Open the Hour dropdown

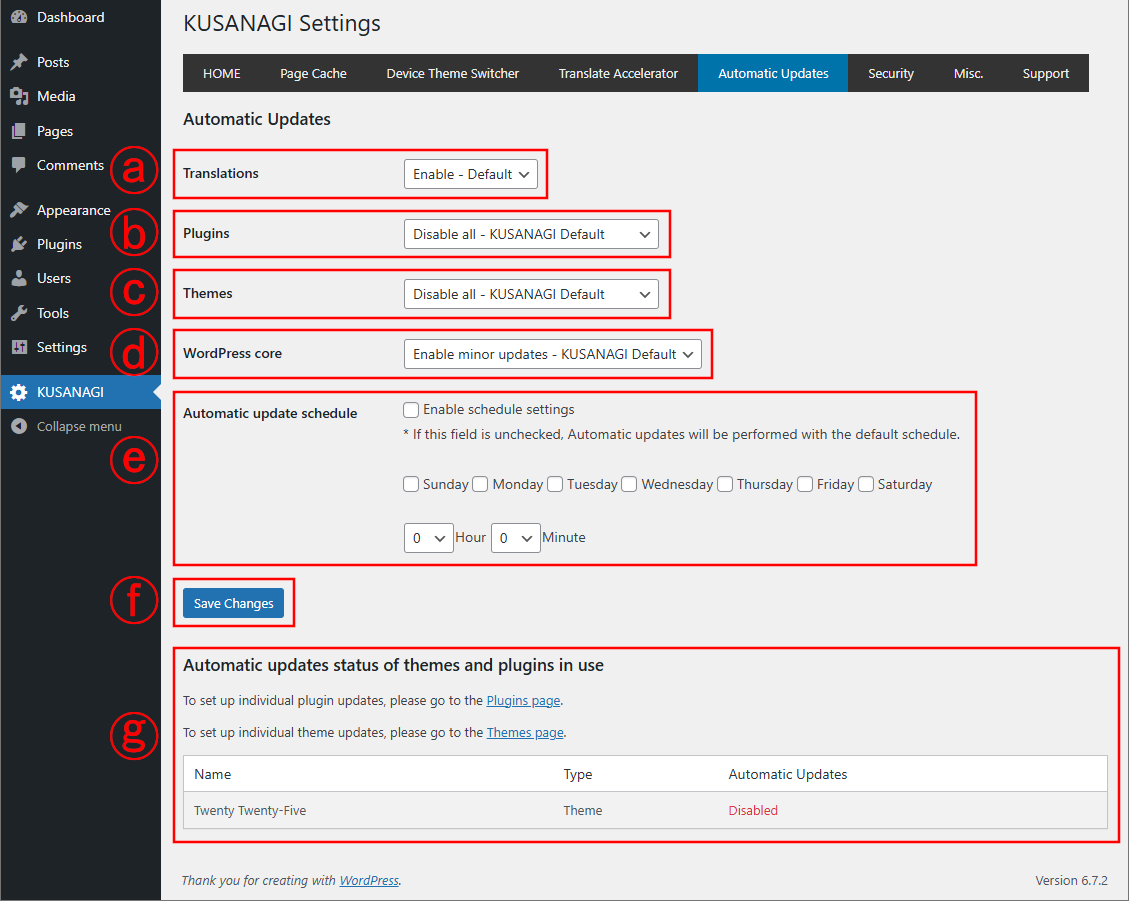pyautogui.click(x=428, y=538)
